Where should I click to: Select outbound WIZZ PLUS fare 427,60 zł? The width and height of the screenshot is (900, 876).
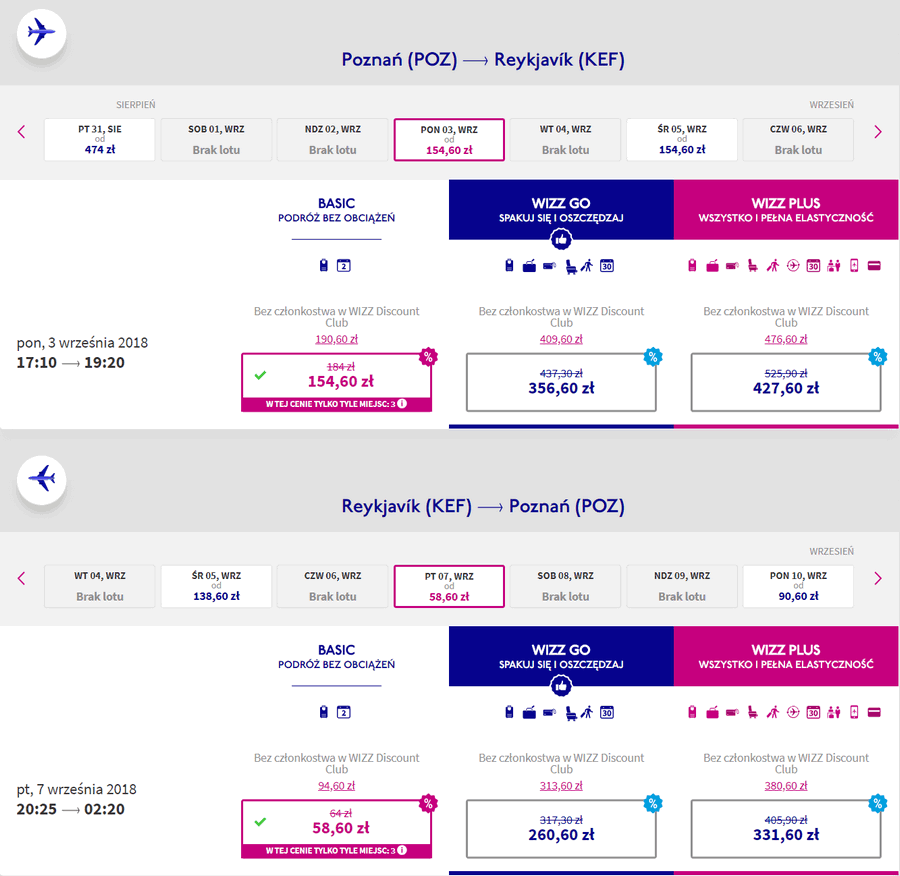[x=786, y=382]
